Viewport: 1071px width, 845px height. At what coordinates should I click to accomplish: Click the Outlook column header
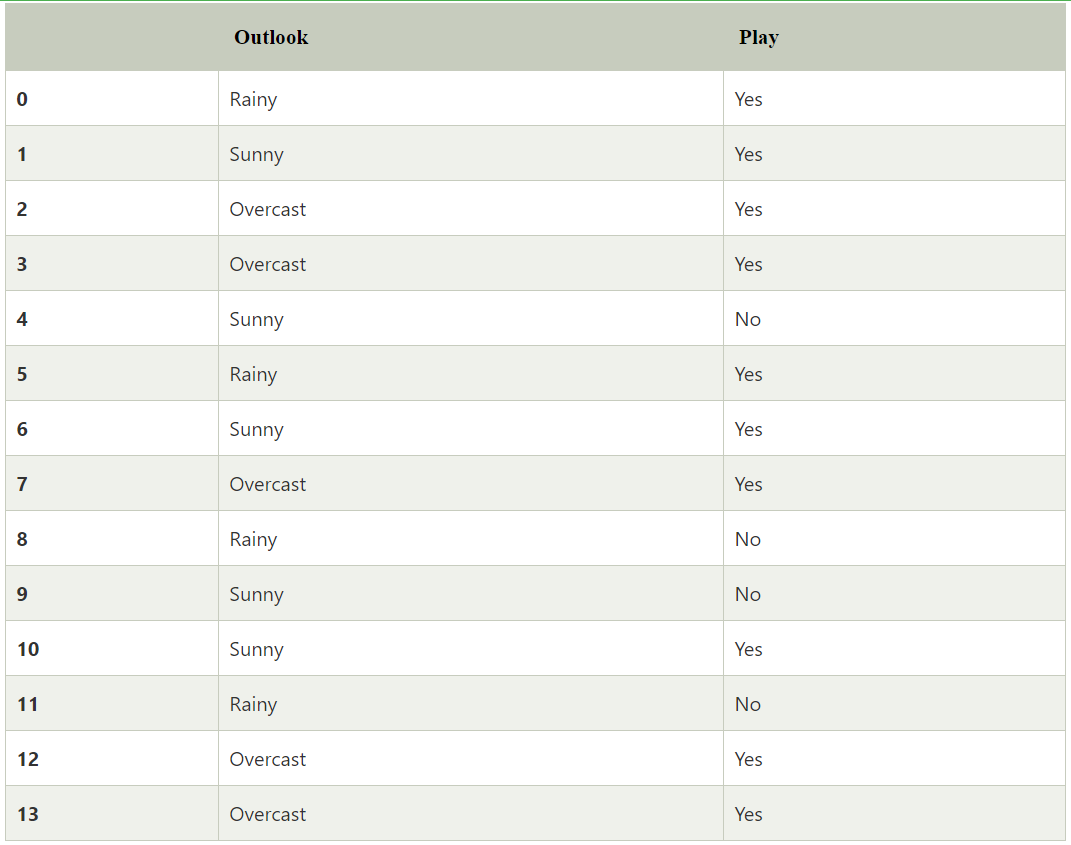click(x=271, y=38)
